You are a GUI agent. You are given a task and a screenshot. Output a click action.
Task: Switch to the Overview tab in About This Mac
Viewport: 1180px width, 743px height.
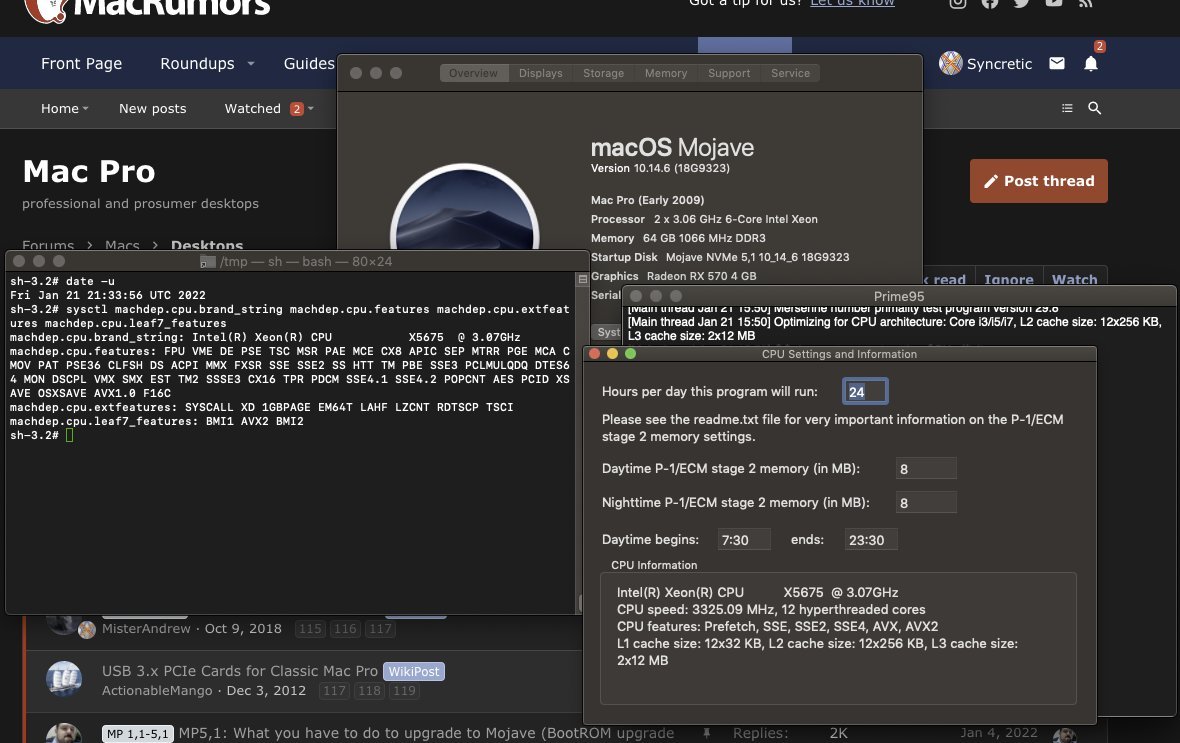click(473, 73)
